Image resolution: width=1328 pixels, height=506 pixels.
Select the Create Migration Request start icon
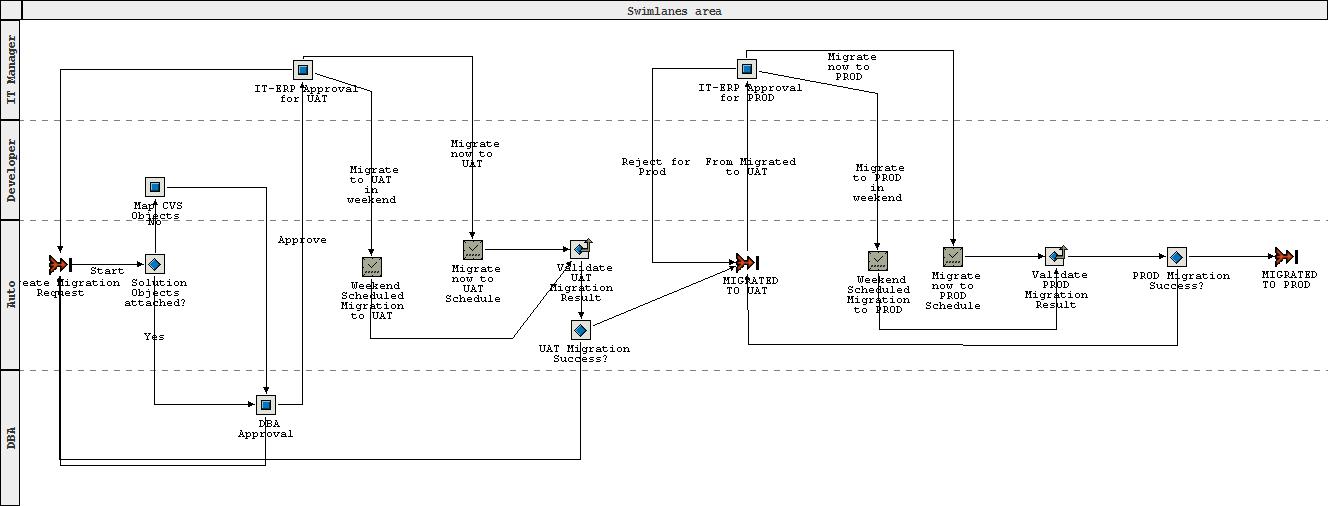click(60, 264)
